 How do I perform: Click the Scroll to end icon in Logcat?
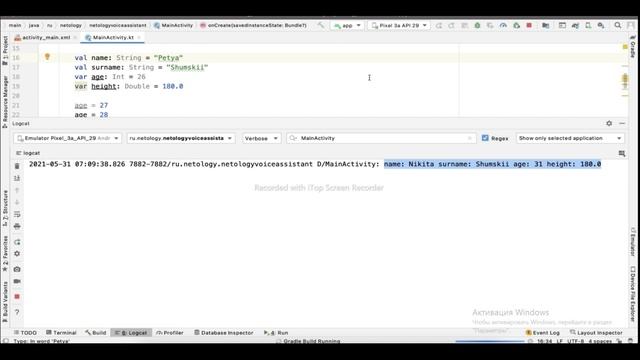[17, 178]
